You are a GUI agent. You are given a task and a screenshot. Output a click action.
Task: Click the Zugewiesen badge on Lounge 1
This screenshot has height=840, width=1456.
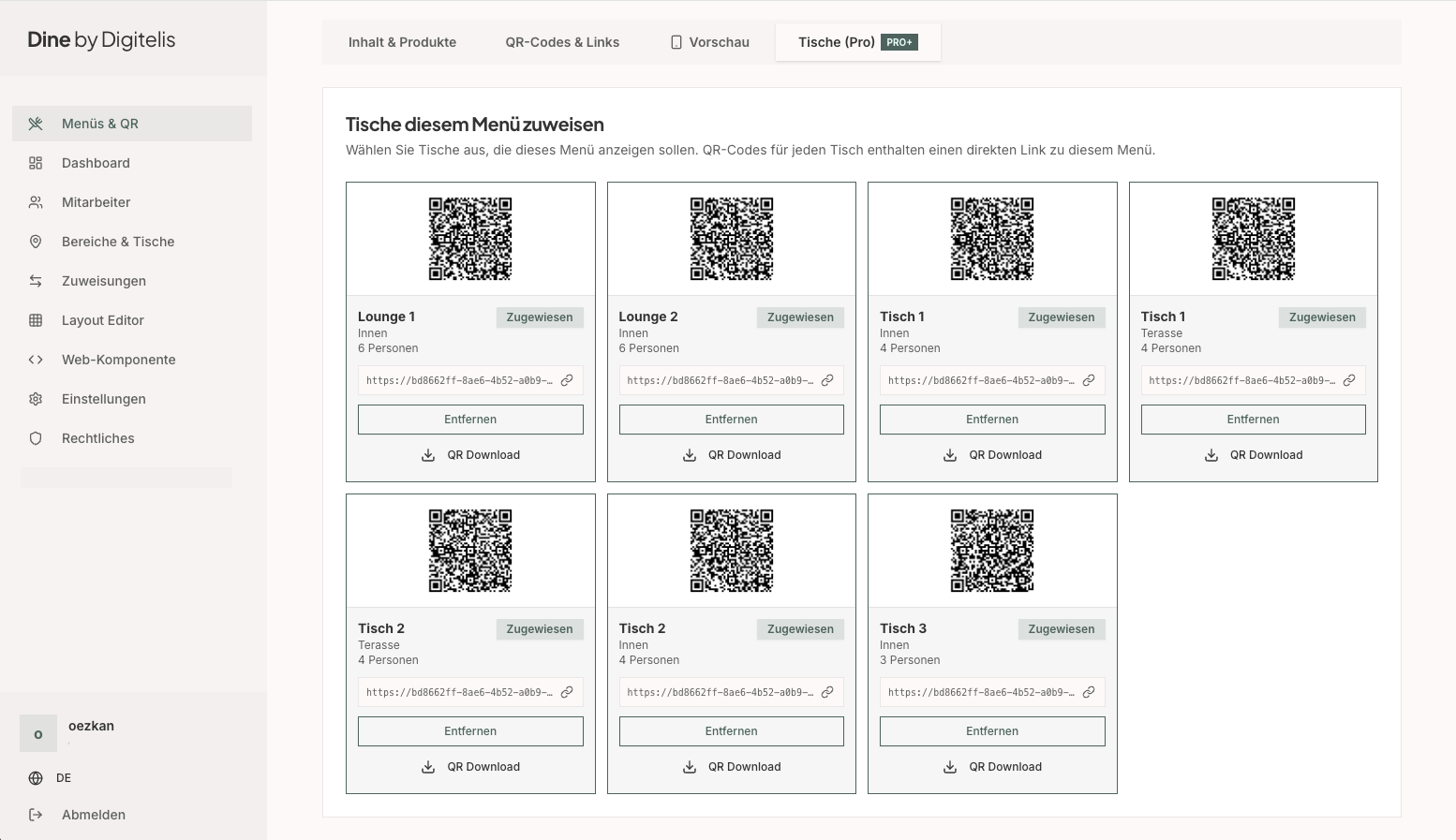coord(540,317)
